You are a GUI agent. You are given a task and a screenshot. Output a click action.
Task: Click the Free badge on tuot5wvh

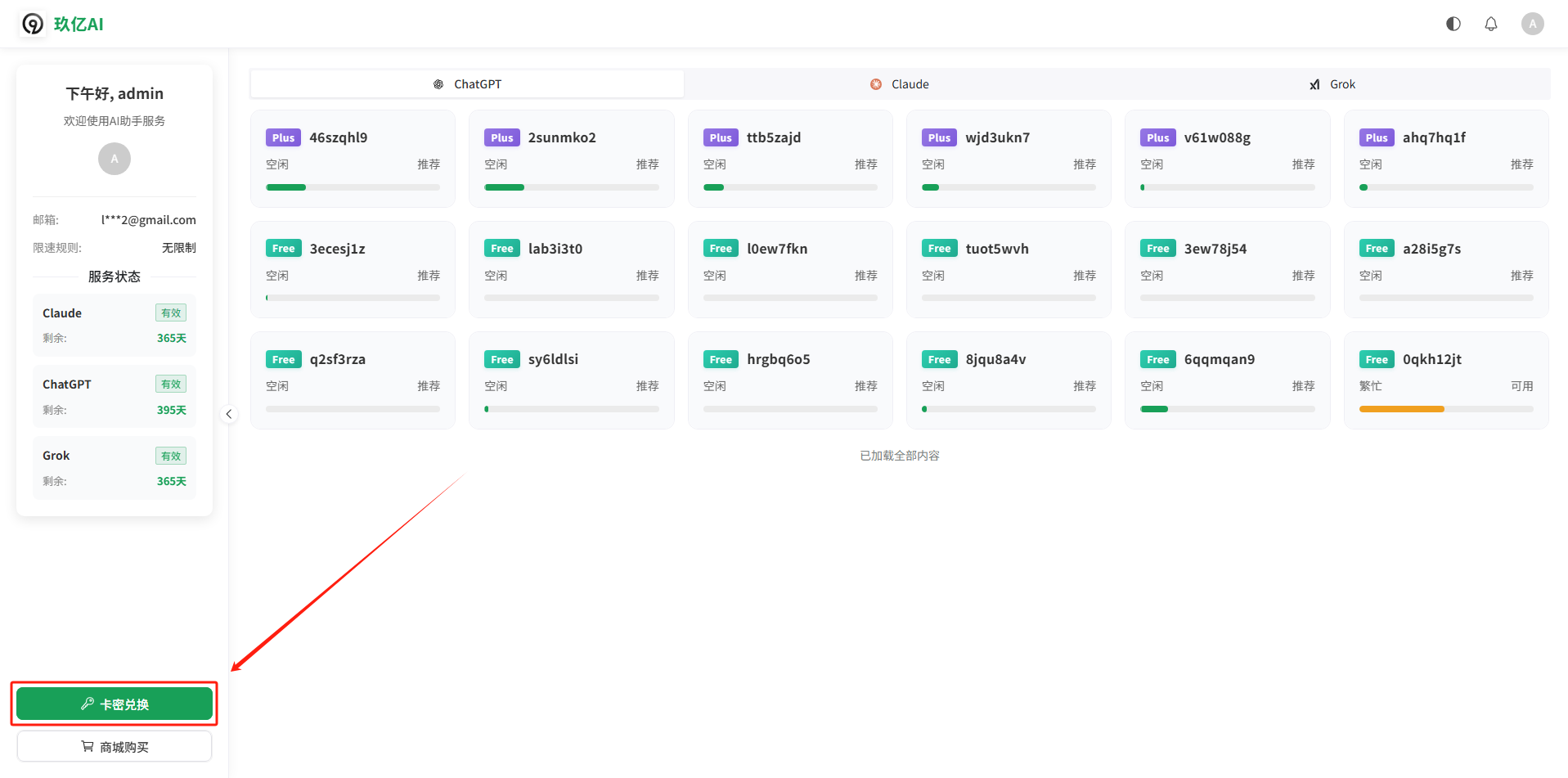click(x=939, y=249)
